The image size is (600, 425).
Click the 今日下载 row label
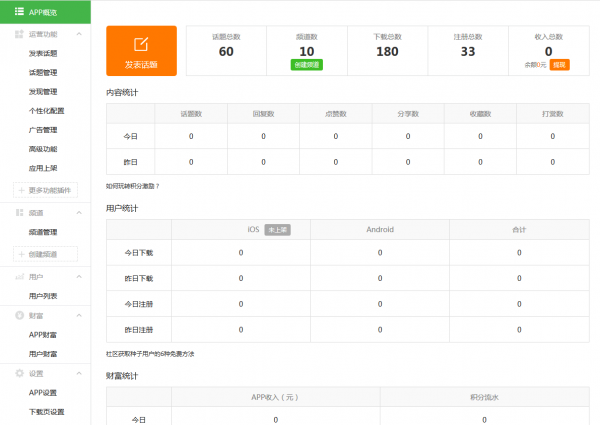[139, 253]
